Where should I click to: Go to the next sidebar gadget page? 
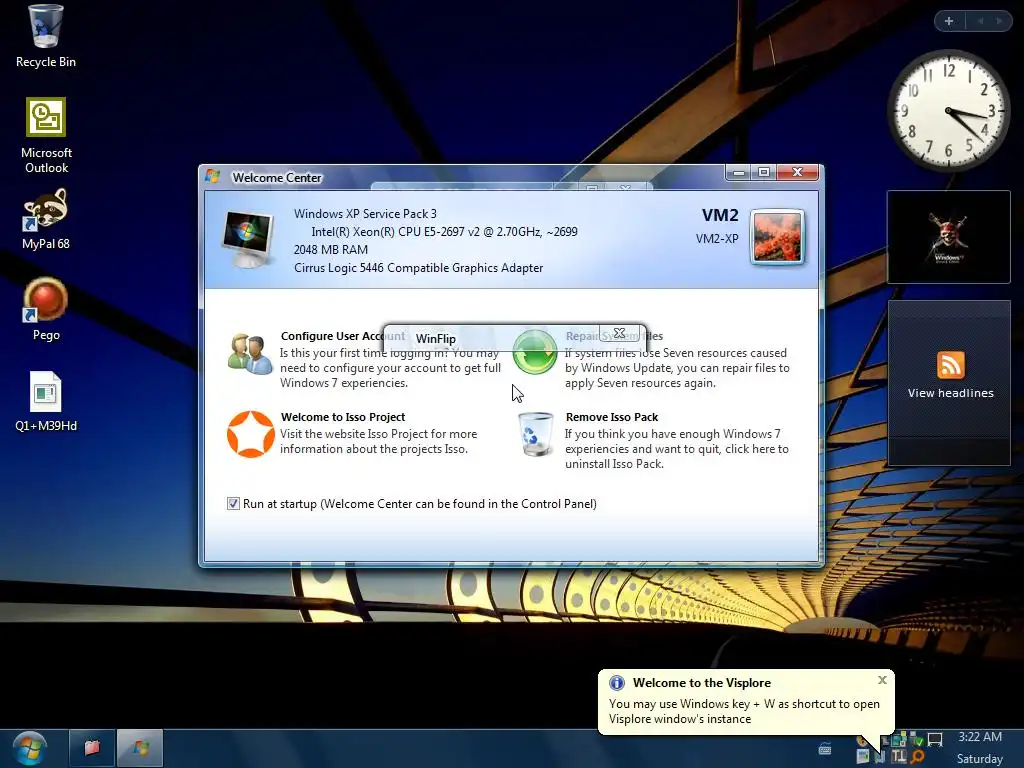pos(999,21)
